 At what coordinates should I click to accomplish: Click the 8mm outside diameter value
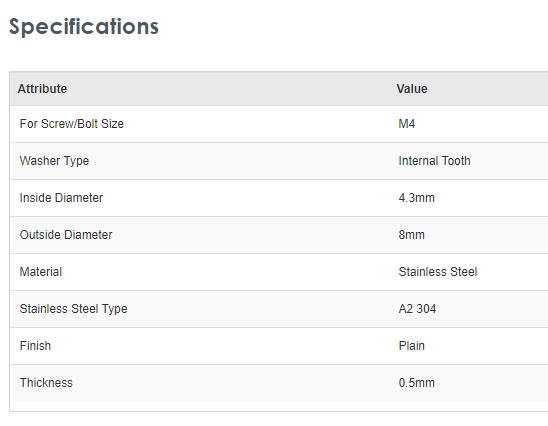[x=412, y=235]
